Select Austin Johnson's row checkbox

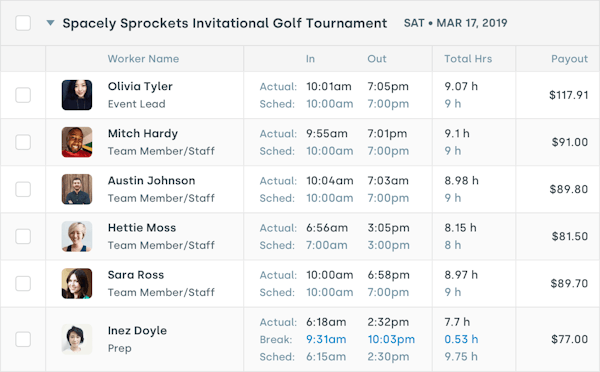click(x=23, y=189)
